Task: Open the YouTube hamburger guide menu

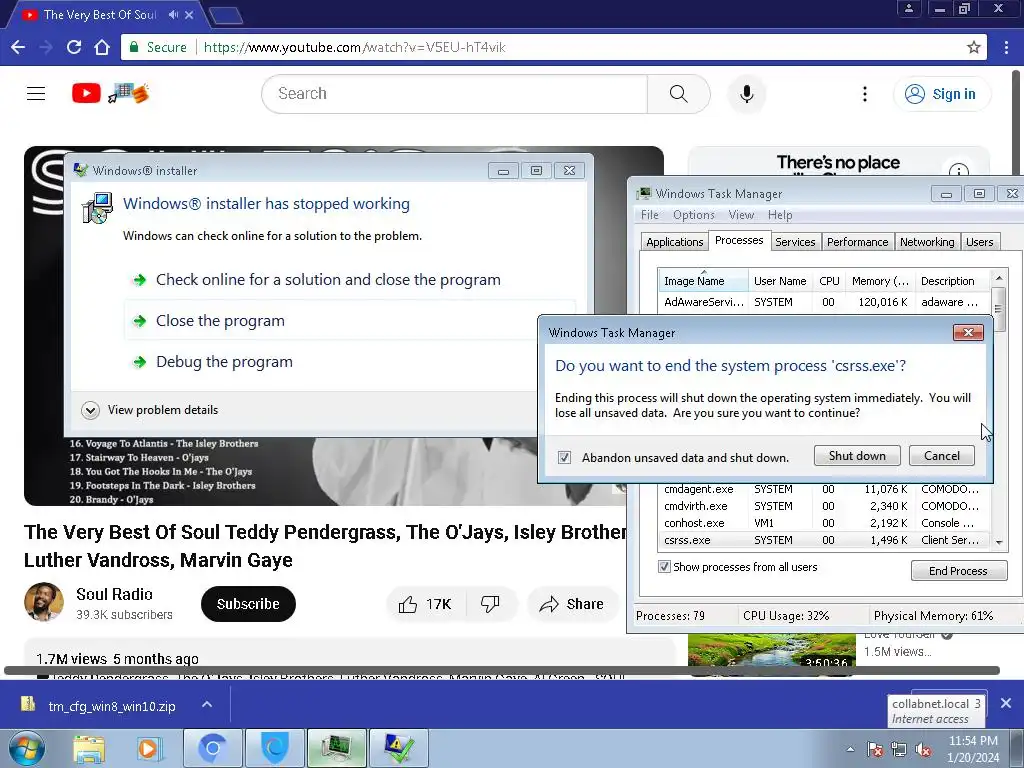Action: (x=36, y=93)
